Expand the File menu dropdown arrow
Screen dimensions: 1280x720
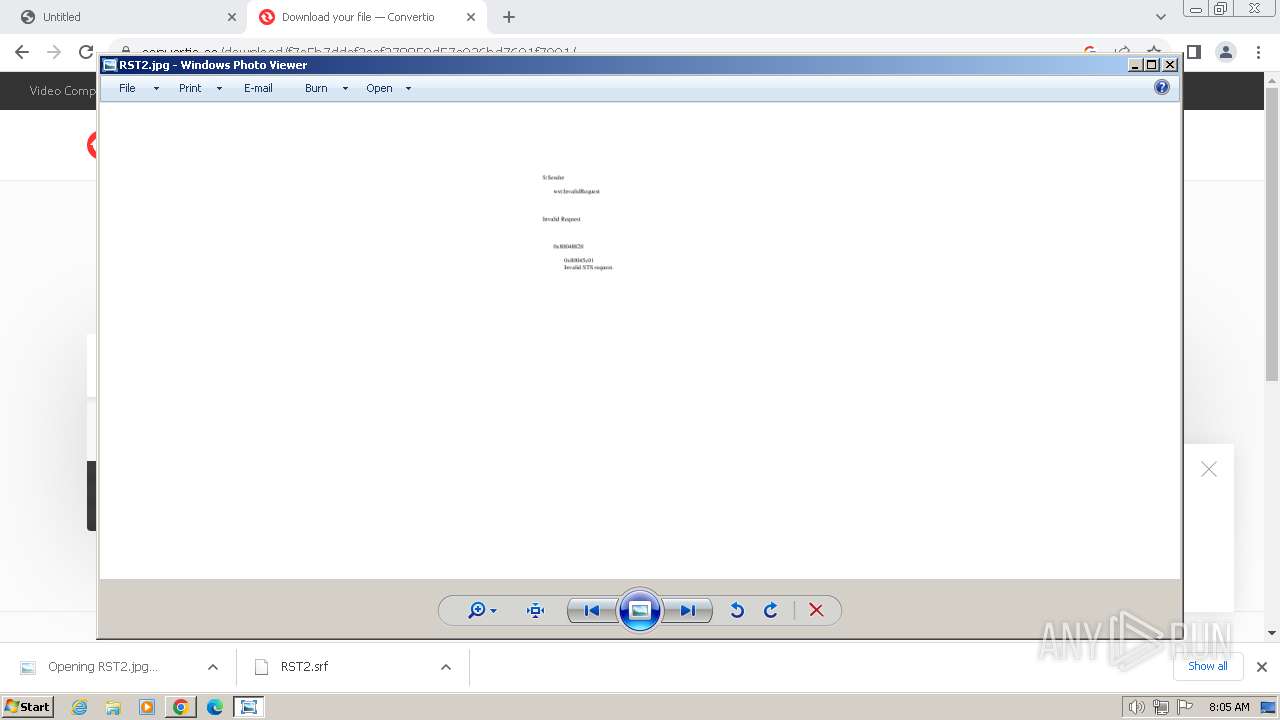pos(156,88)
